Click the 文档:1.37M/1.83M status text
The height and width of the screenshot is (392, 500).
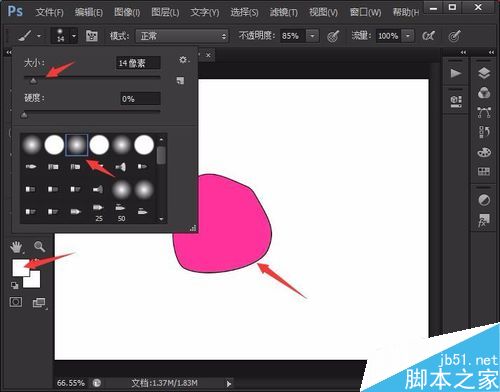[x=164, y=383]
